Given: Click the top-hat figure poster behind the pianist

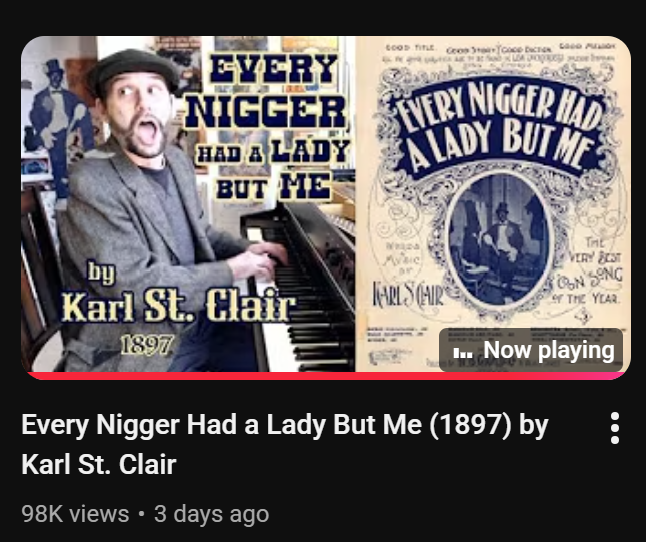Looking at the screenshot, I should pos(59,124).
